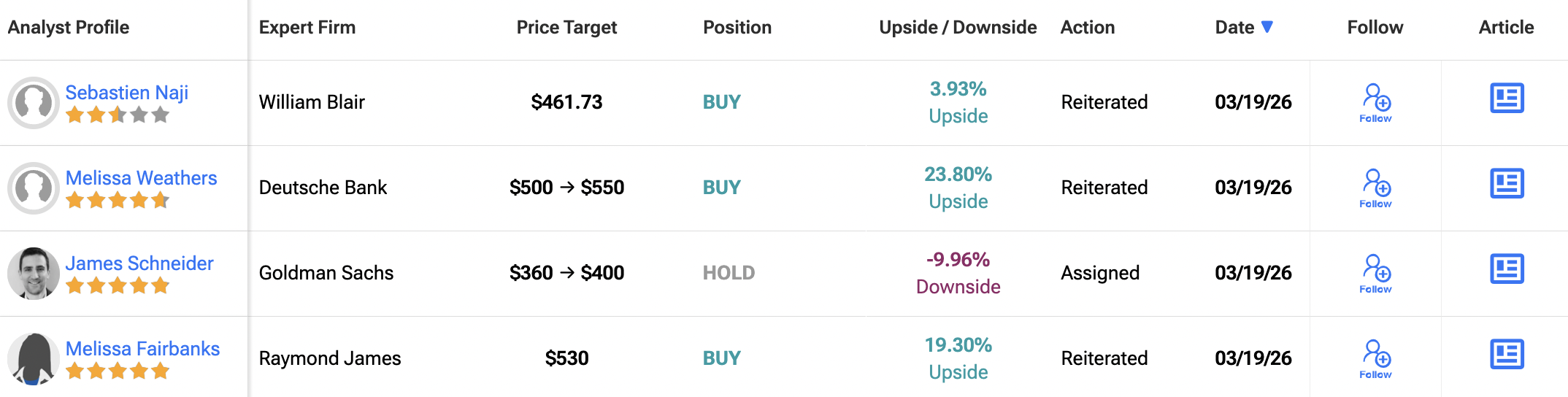This screenshot has height=397, width=1568.
Task: Follow analyst Melissa Fairbanks
Action: point(1376,359)
